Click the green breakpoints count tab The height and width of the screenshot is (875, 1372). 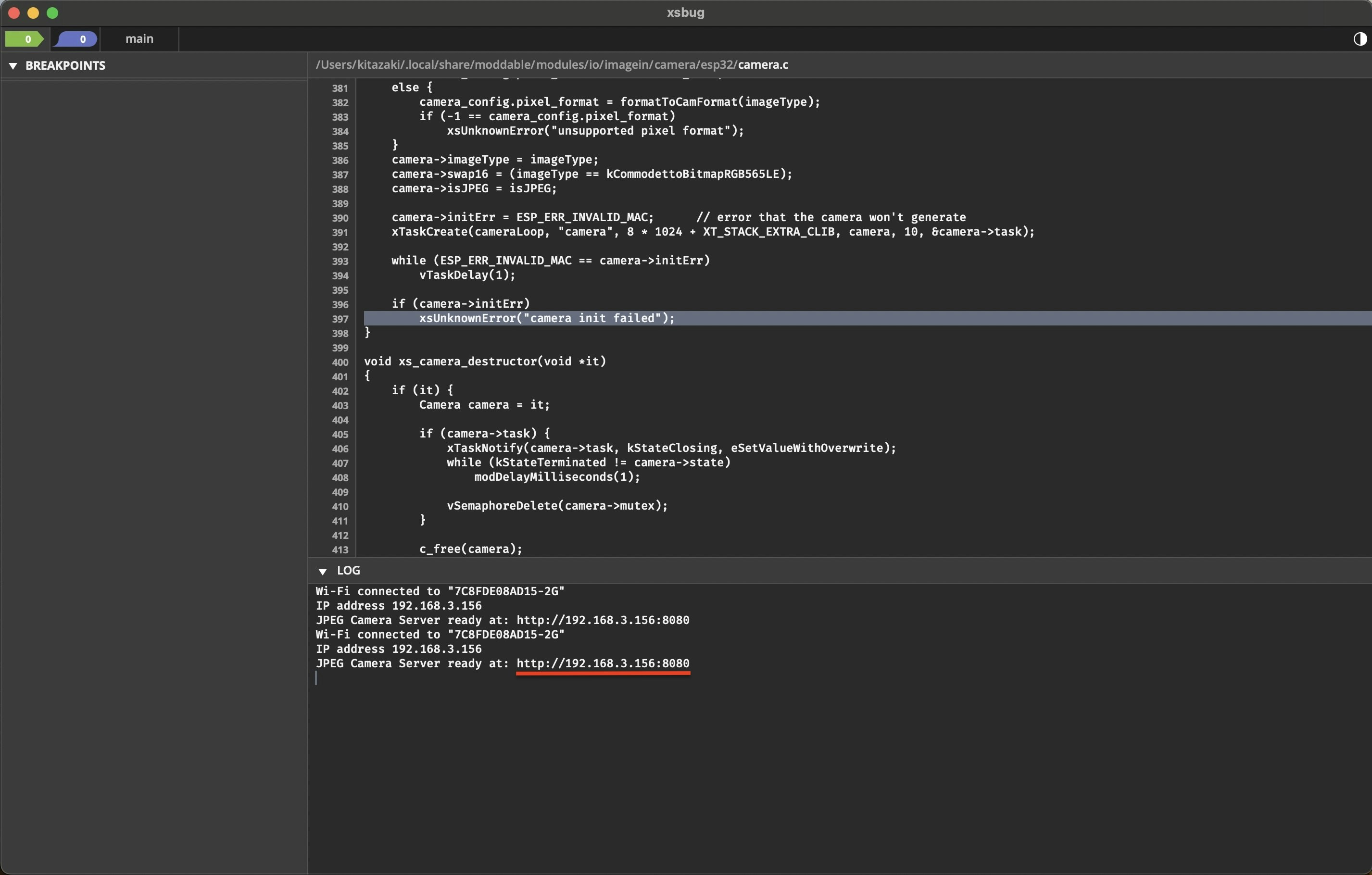[x=24, y=39]
